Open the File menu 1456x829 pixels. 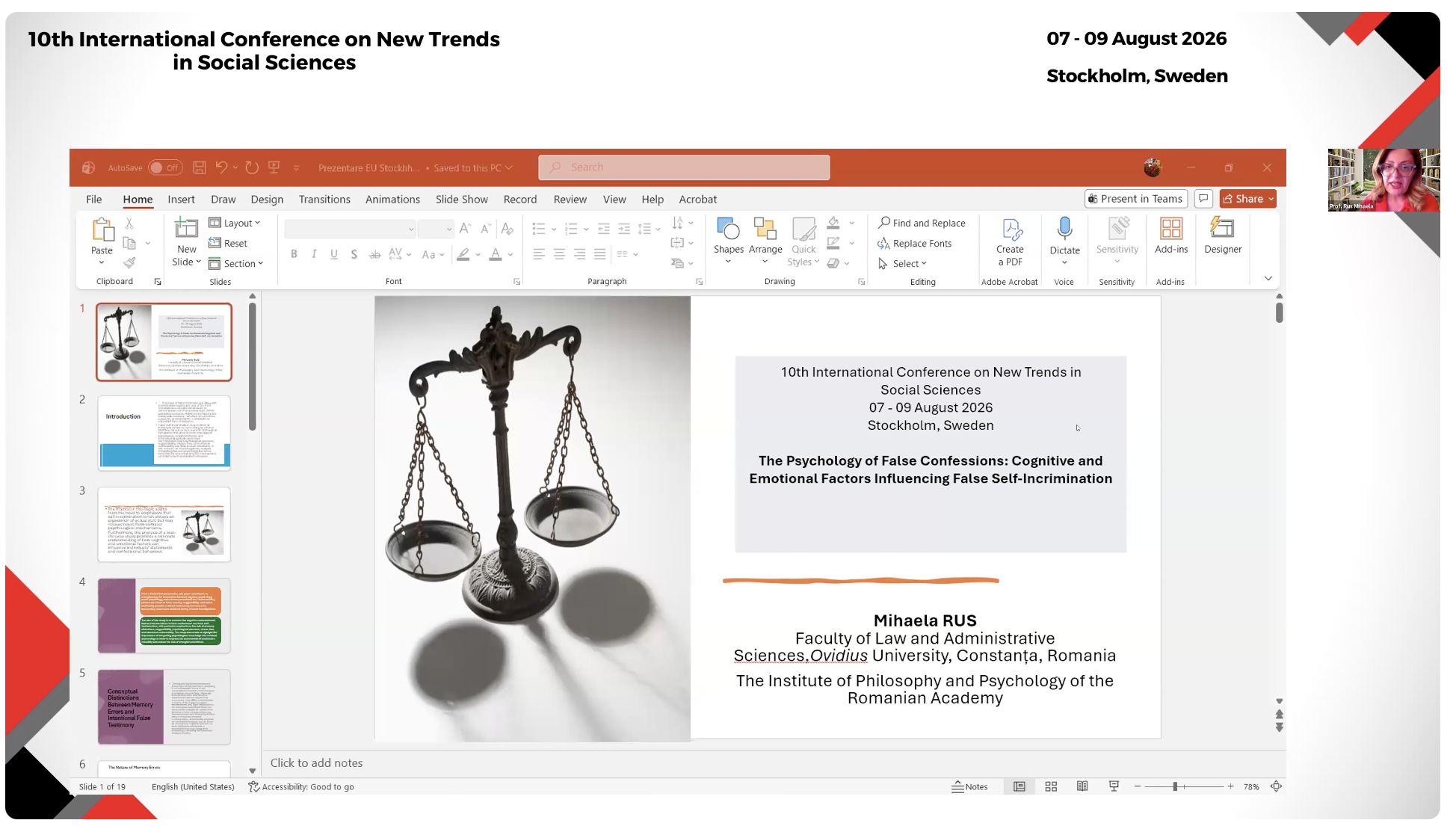tap(94, 200)
